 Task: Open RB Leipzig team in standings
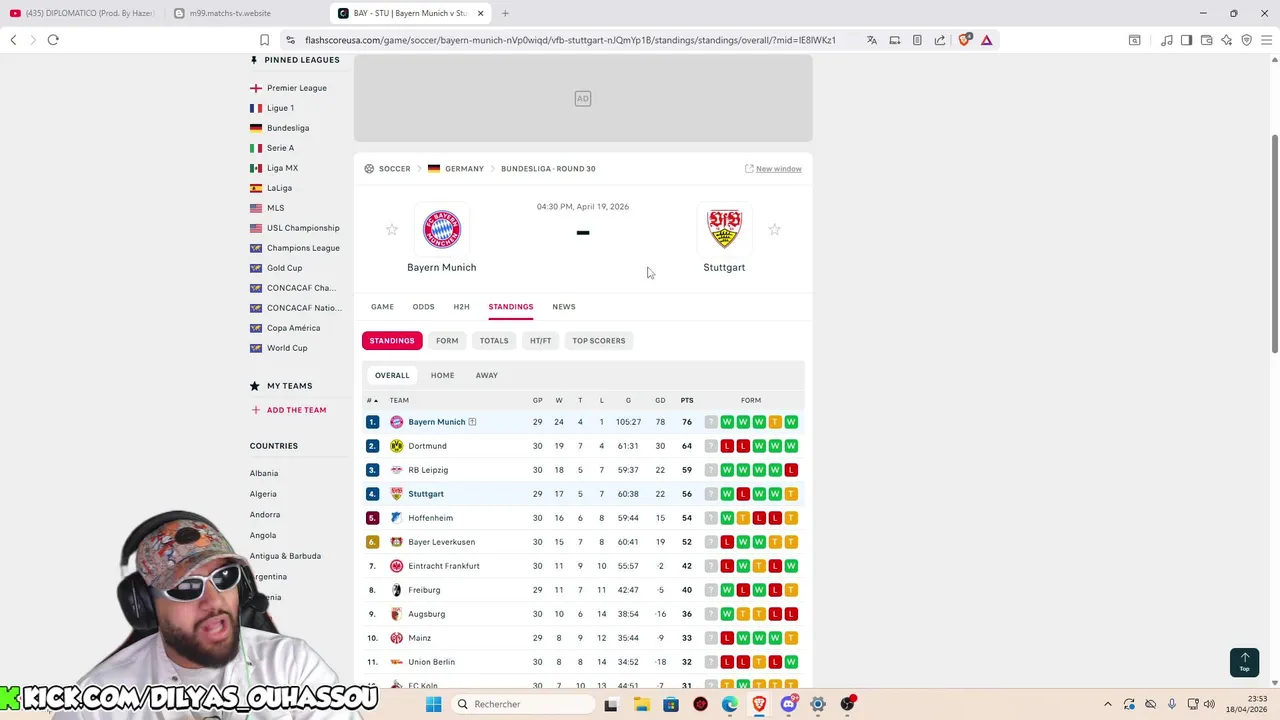(428, 470)
